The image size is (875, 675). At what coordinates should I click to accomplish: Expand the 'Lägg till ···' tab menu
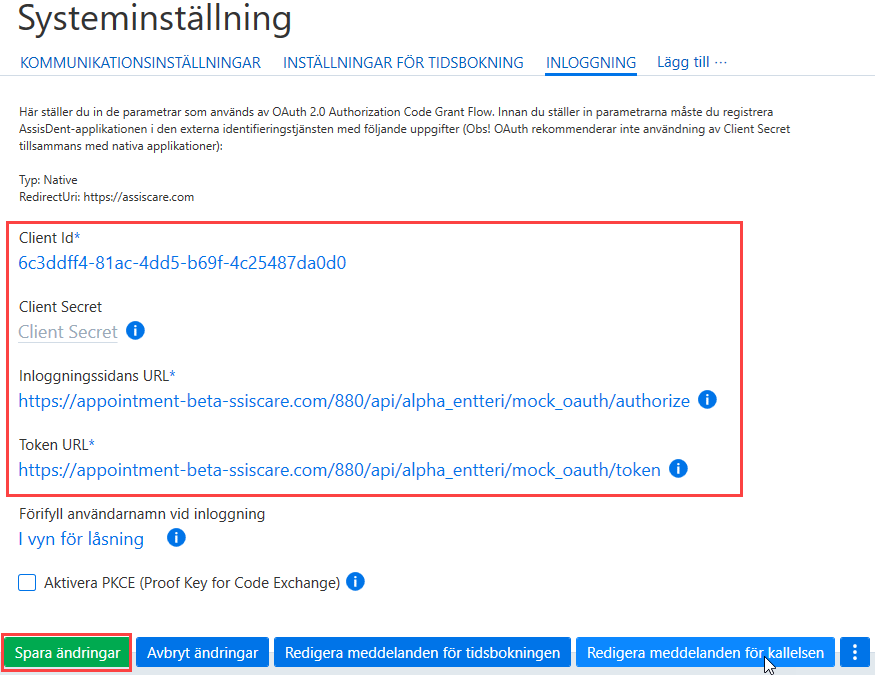pos(692,62)
